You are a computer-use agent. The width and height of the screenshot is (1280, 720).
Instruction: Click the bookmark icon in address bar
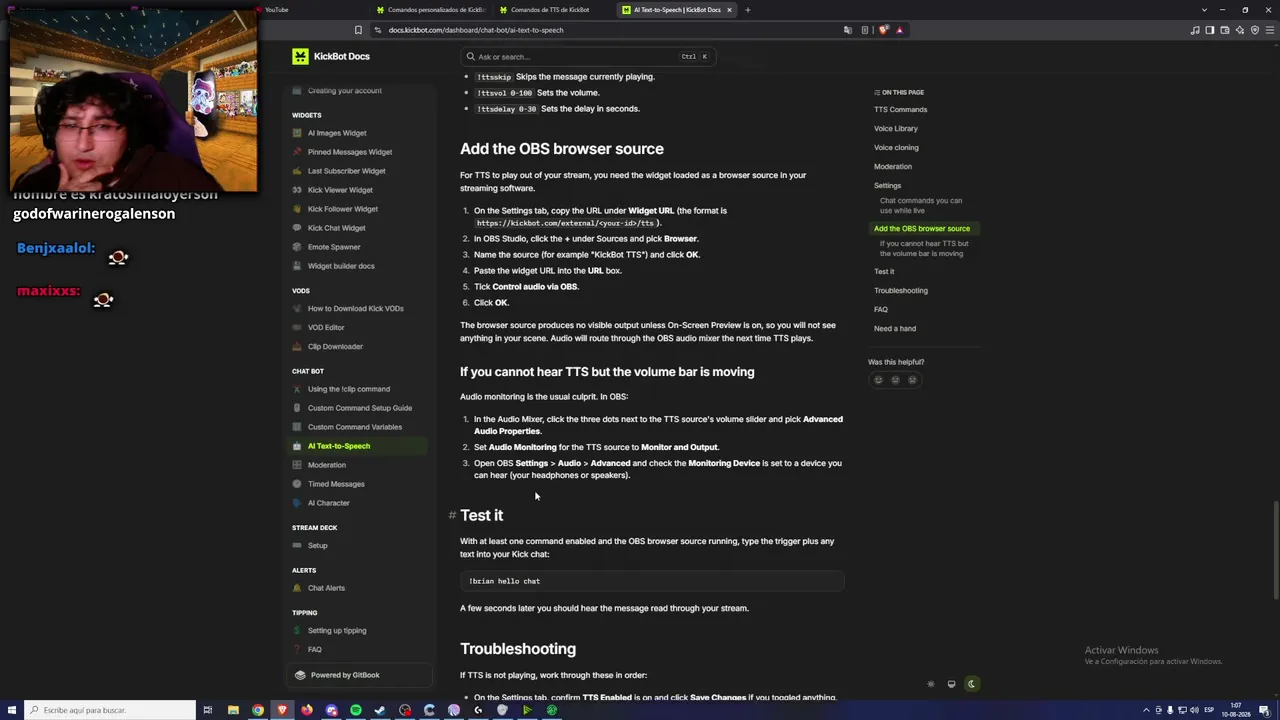coord(358,30)
